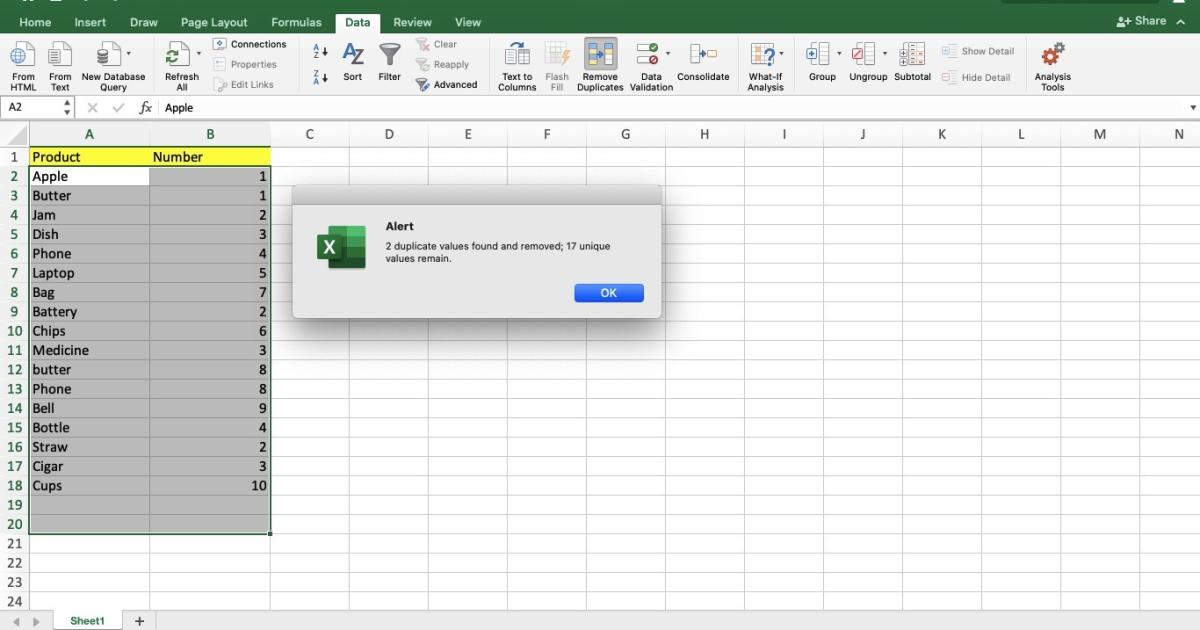1200x630 pixels.
Task: Expand the formula bar arrow
Action: [1192, 107]
